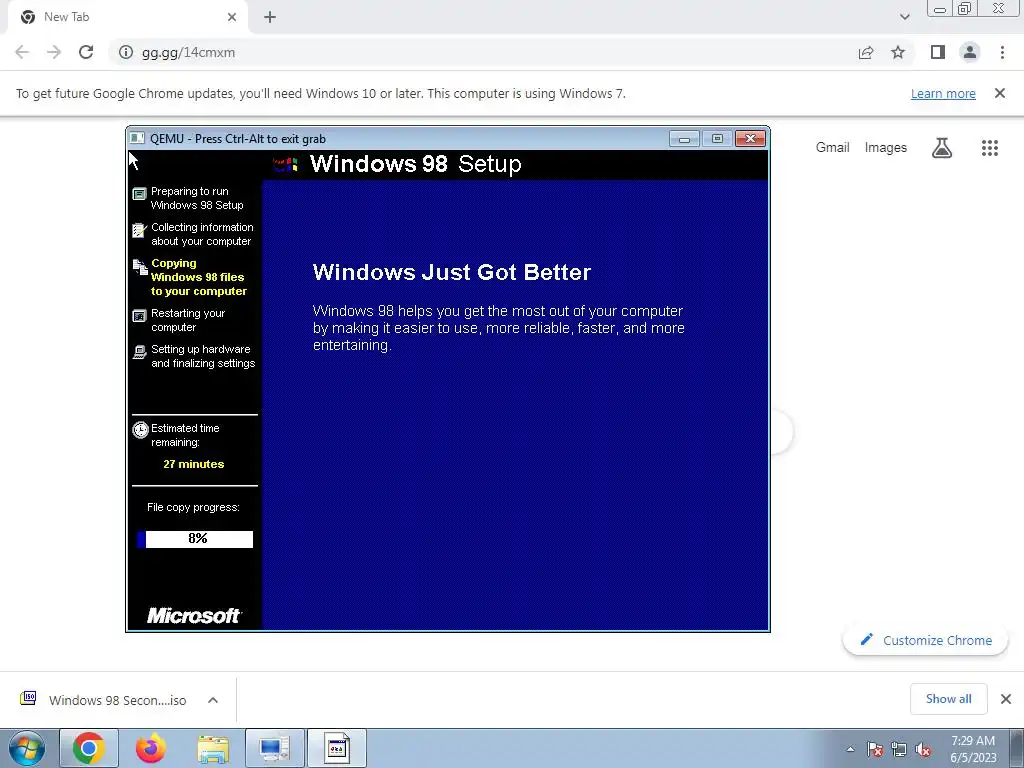Open Chrome three-dot menu

point(1002,52)
